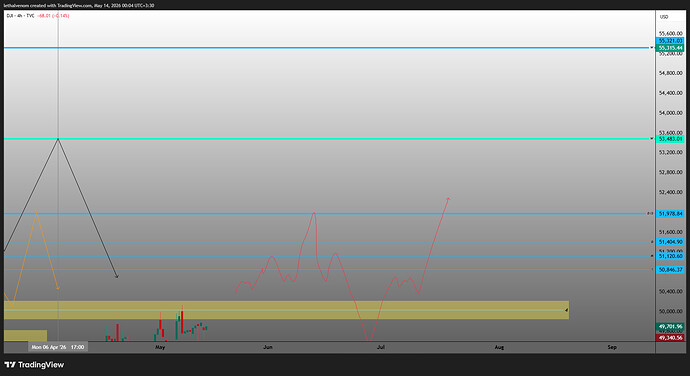Click the 52,400.00 price scale value

point(670,192)
